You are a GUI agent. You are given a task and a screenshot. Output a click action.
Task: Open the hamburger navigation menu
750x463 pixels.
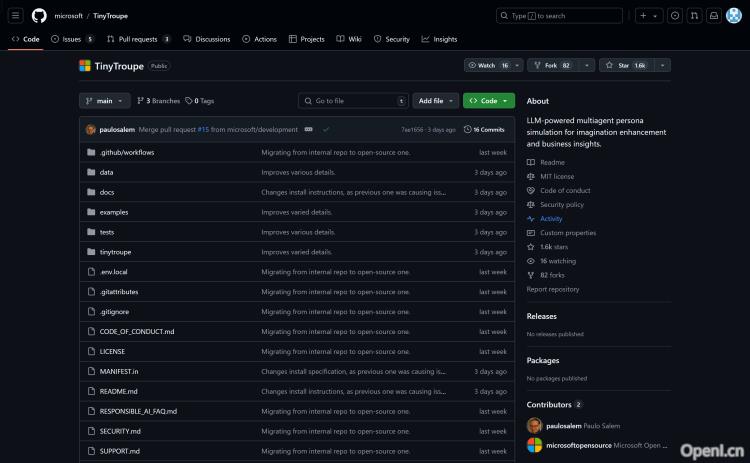point(16,16)
